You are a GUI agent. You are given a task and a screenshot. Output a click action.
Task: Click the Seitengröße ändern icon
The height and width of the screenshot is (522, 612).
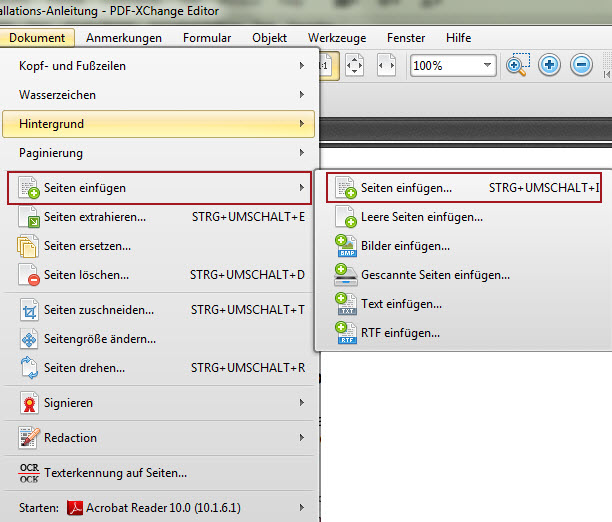[29, 339]
